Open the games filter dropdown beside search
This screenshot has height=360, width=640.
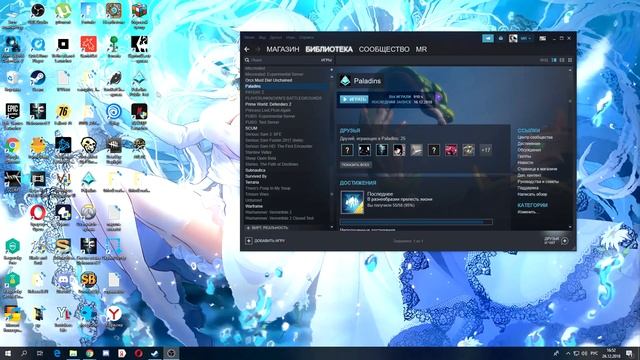point(326,60)
